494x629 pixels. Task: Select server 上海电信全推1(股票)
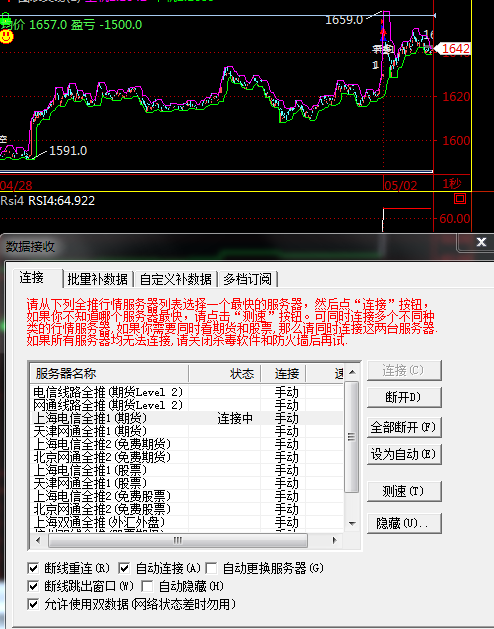[90, 470]
